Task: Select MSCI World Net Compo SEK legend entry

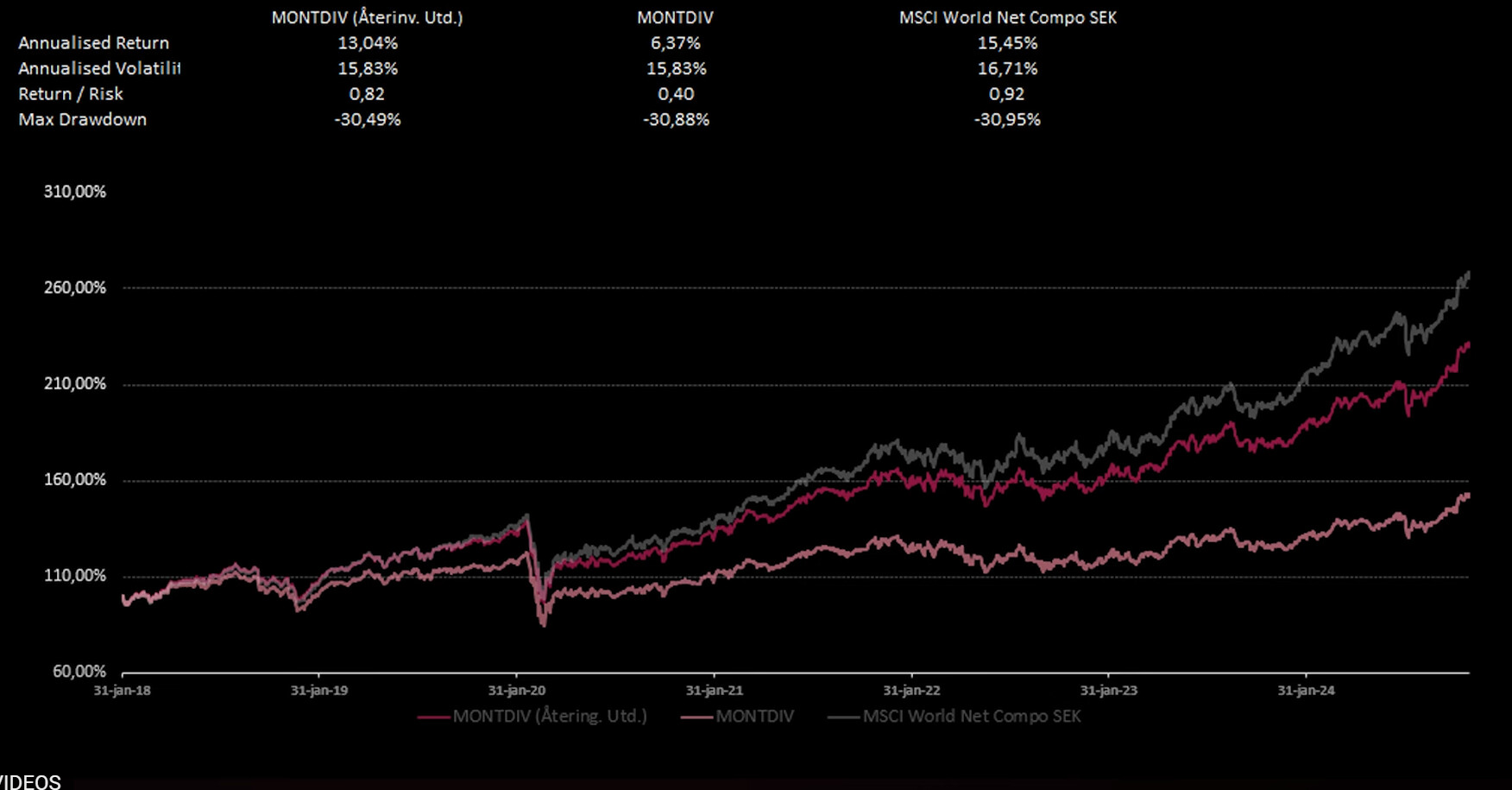Action: click(x=971, y=716)
